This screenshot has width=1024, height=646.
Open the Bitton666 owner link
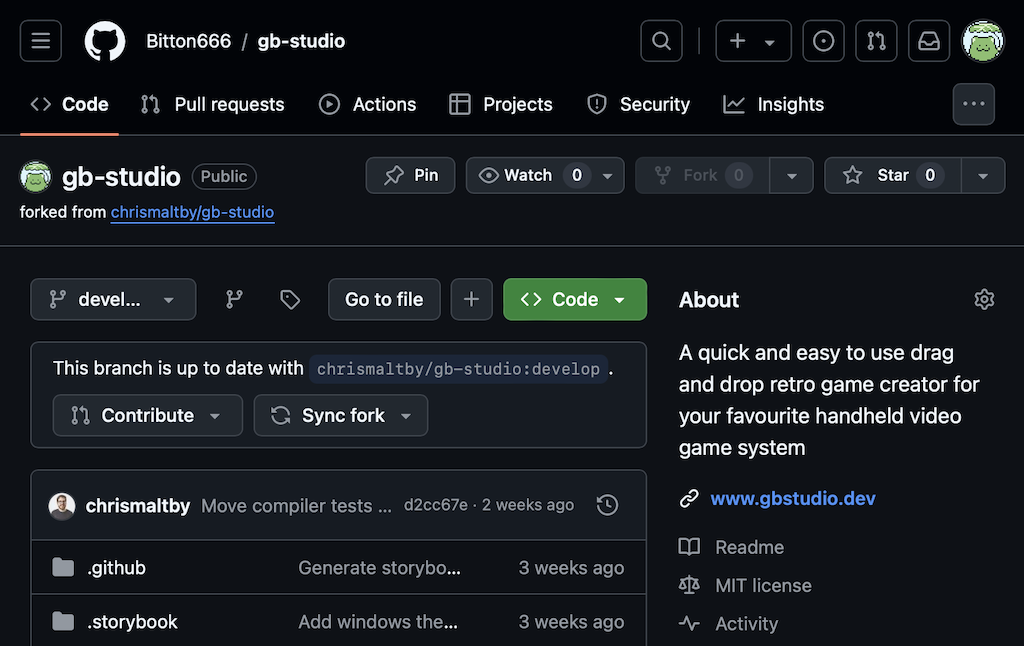(x=188, y=41)
